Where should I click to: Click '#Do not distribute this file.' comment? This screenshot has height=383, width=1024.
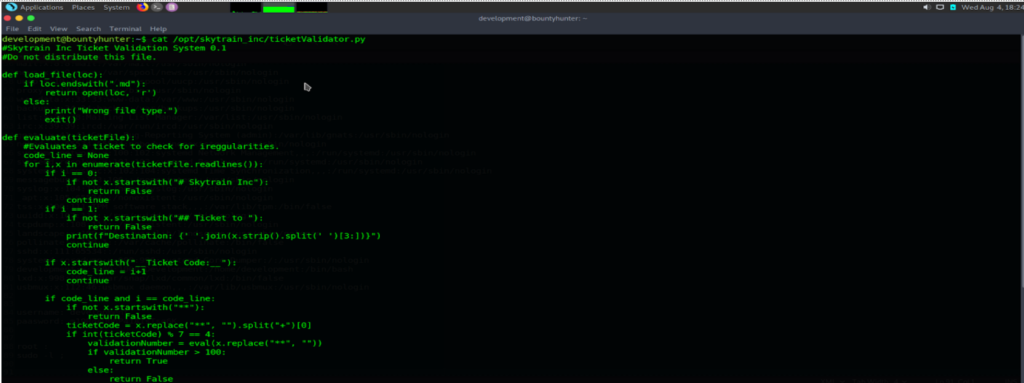pos(79,57)
